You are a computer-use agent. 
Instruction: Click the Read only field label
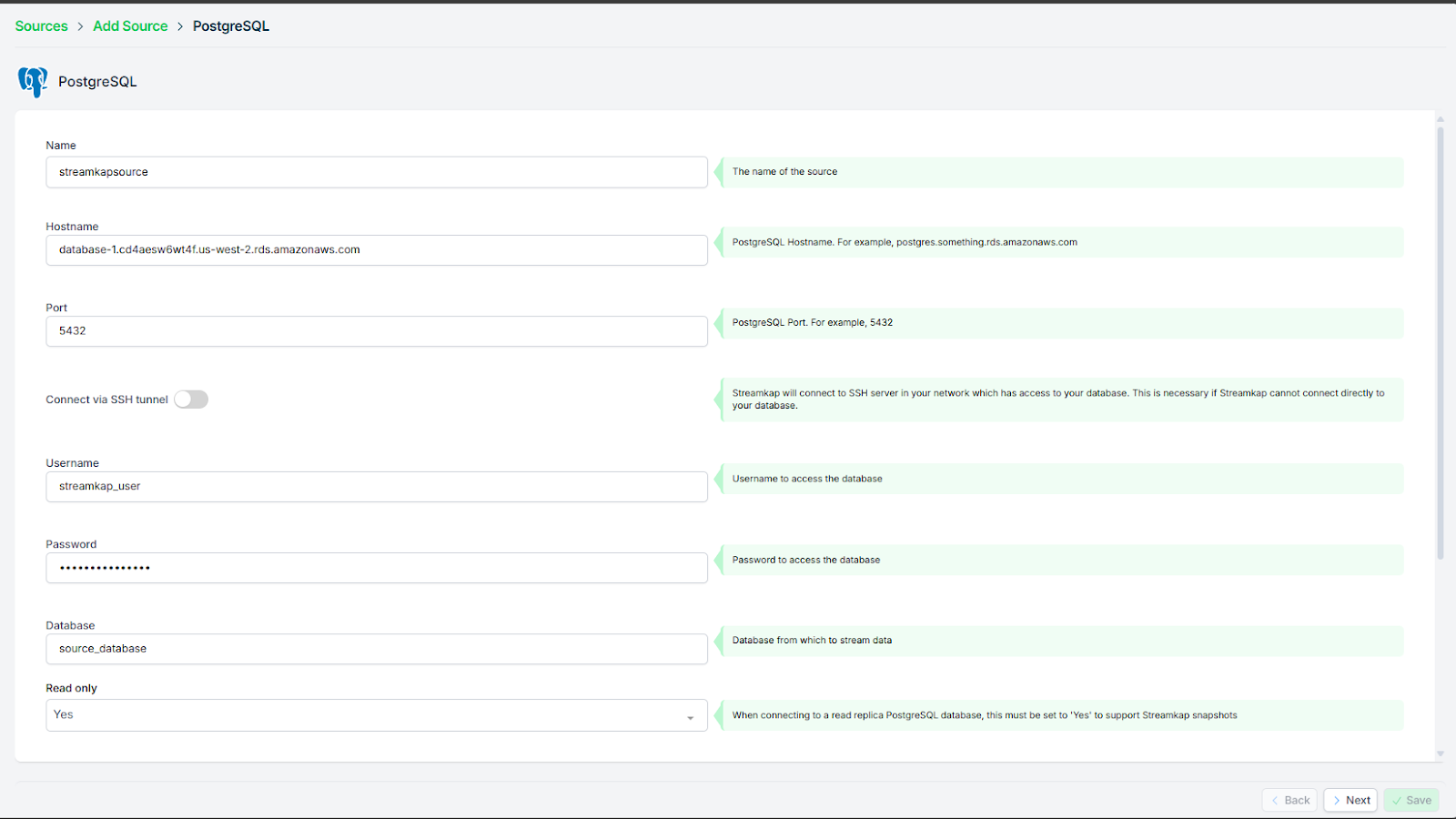pos(72,689)
